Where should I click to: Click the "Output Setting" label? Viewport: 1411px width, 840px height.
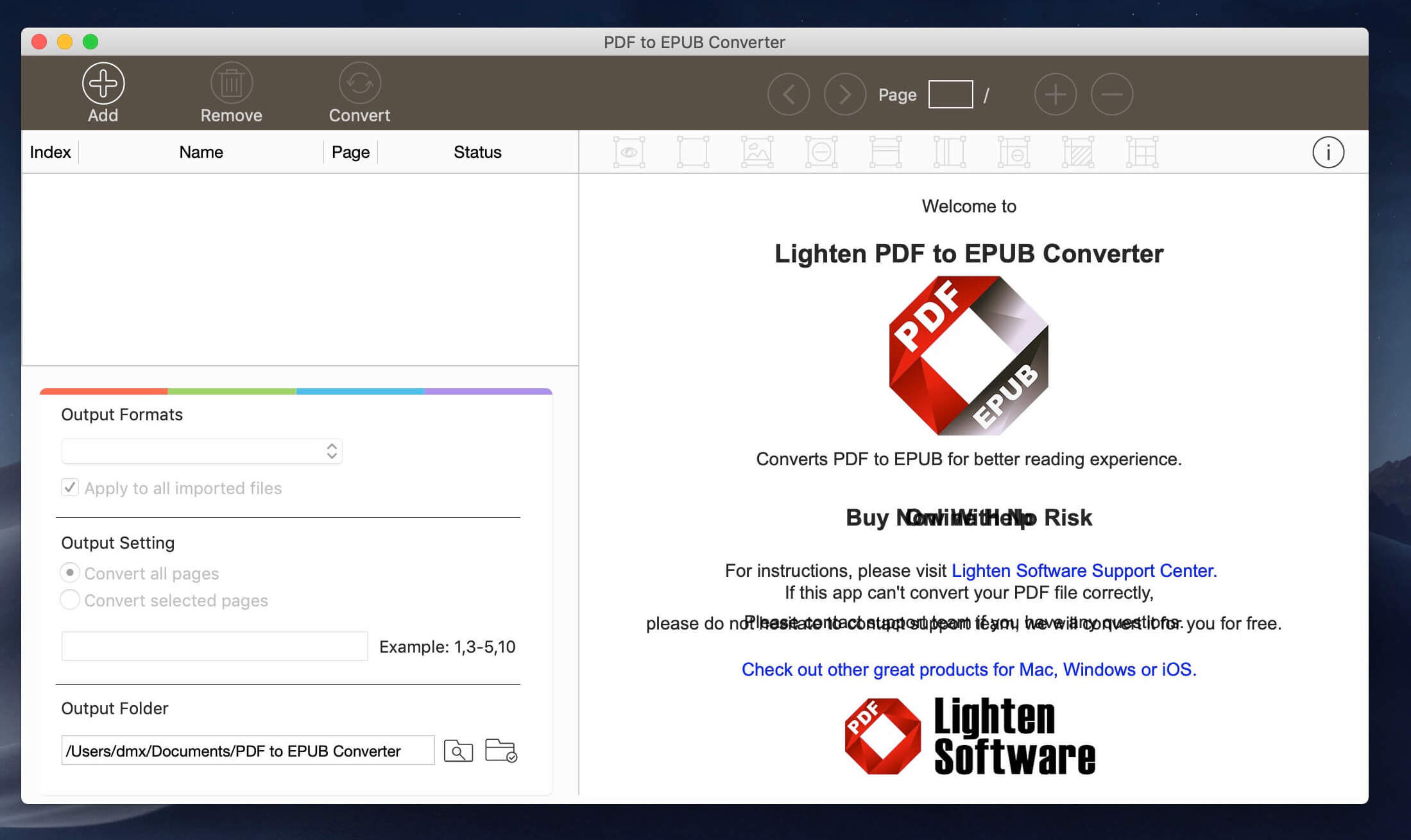coord(117,543)
